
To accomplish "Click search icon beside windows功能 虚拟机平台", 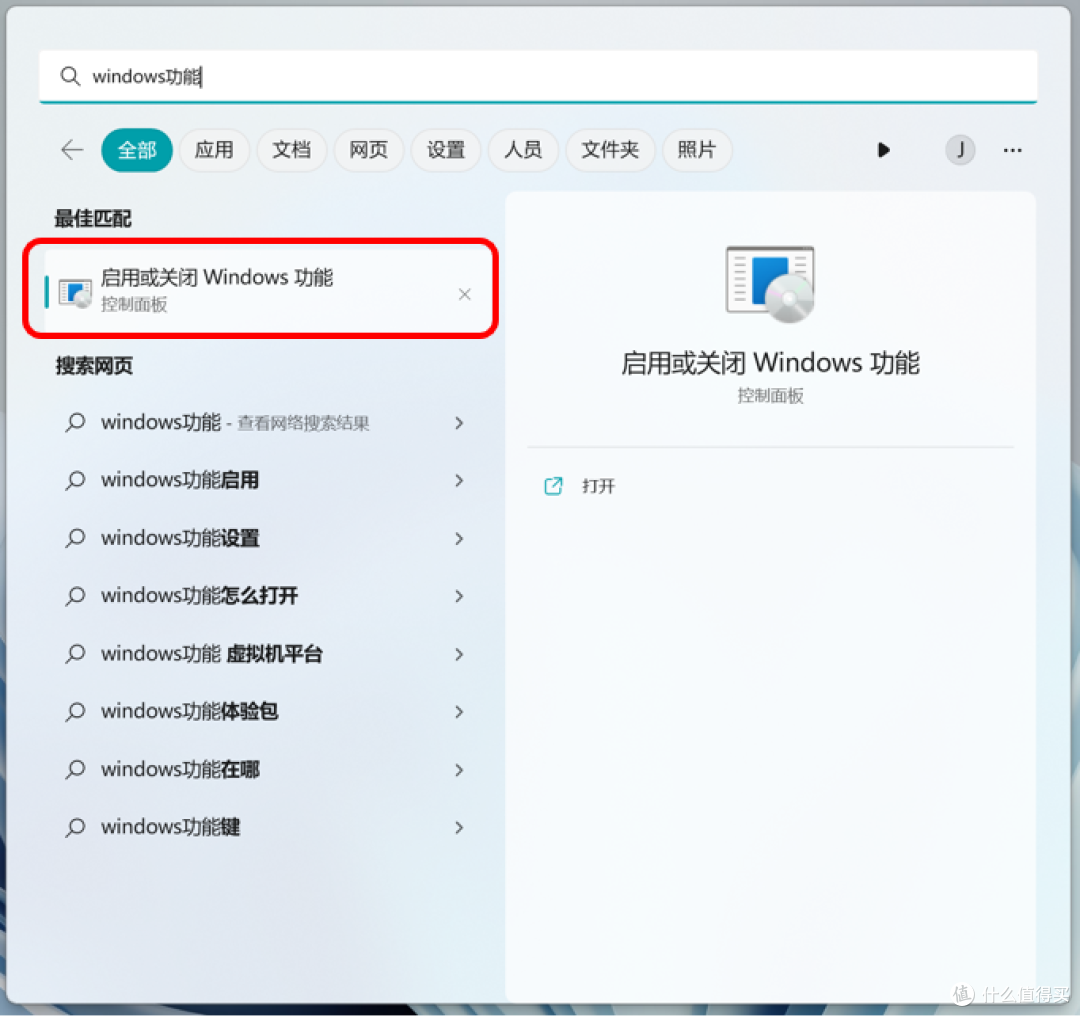I will [75, 653].
